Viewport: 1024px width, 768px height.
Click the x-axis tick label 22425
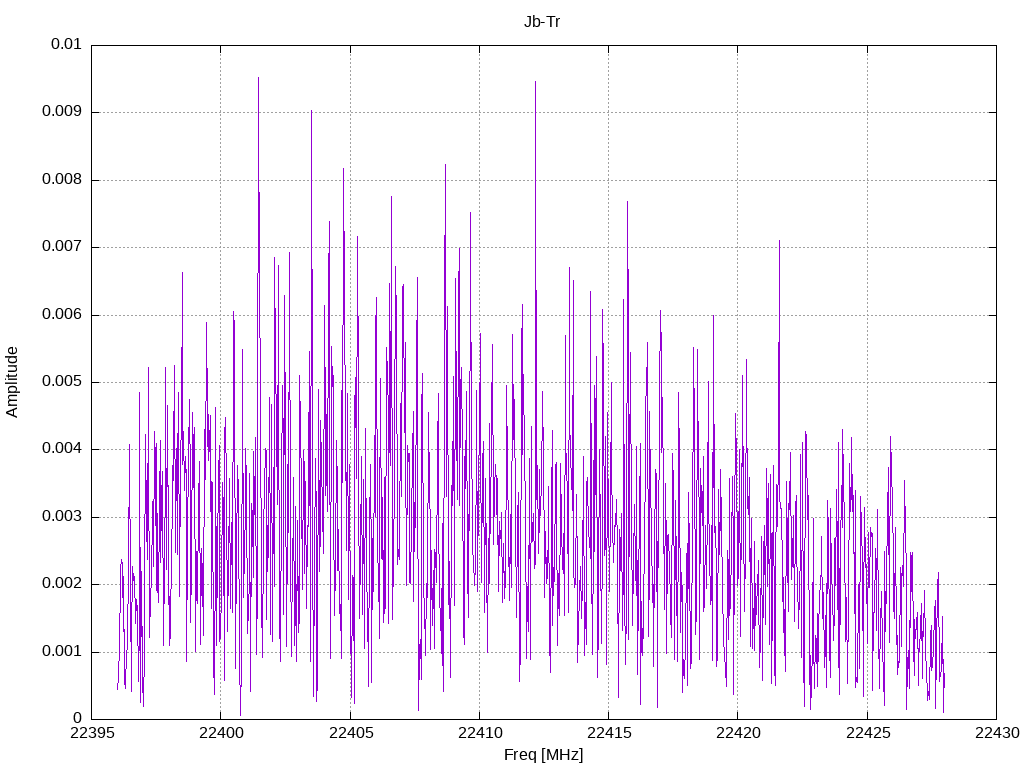click(868, 733)
